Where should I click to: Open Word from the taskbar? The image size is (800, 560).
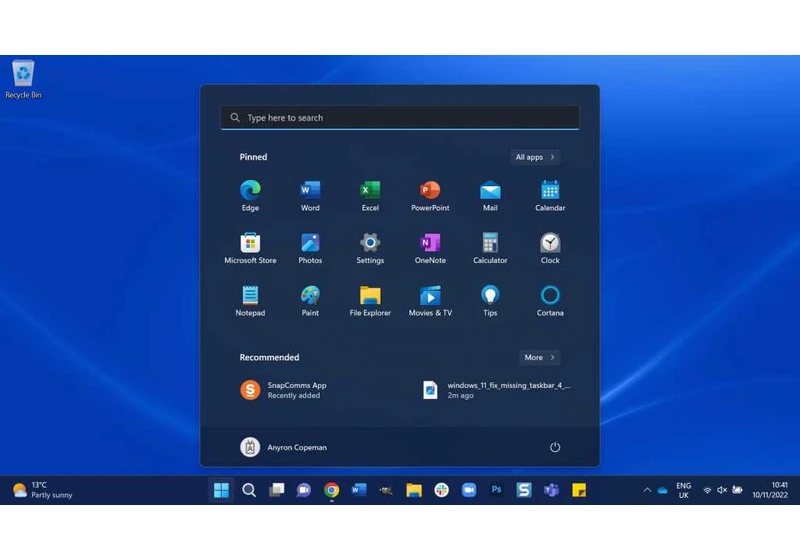[359, 490]
